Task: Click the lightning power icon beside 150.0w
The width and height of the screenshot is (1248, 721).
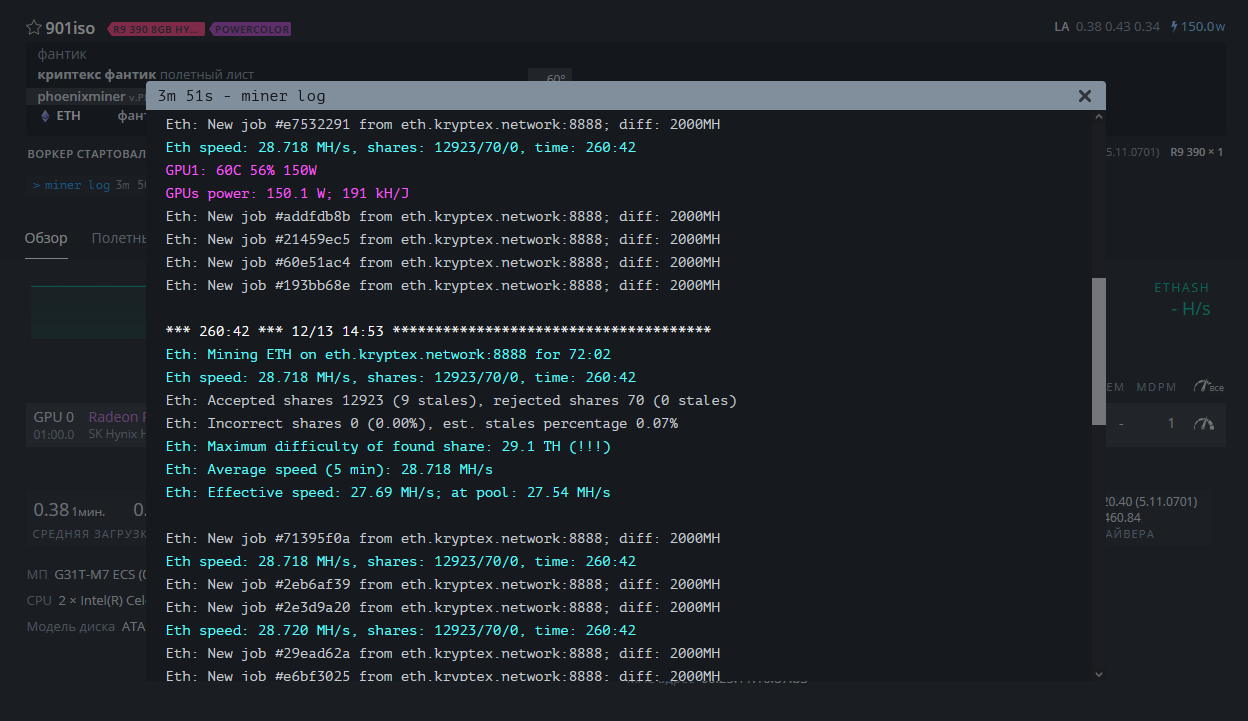Action: 1174,26
